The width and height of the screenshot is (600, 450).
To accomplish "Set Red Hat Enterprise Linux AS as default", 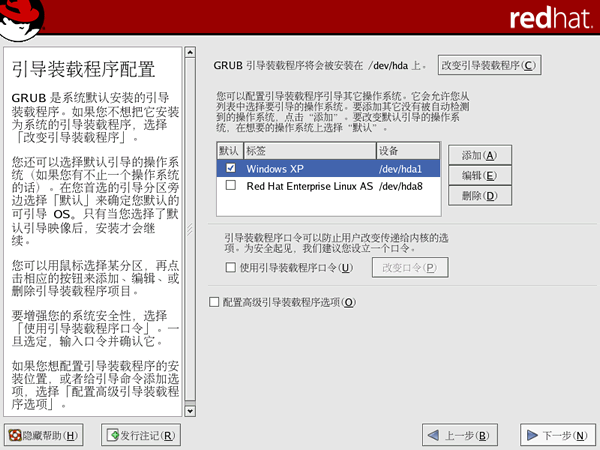I will [x=231, y=186].
